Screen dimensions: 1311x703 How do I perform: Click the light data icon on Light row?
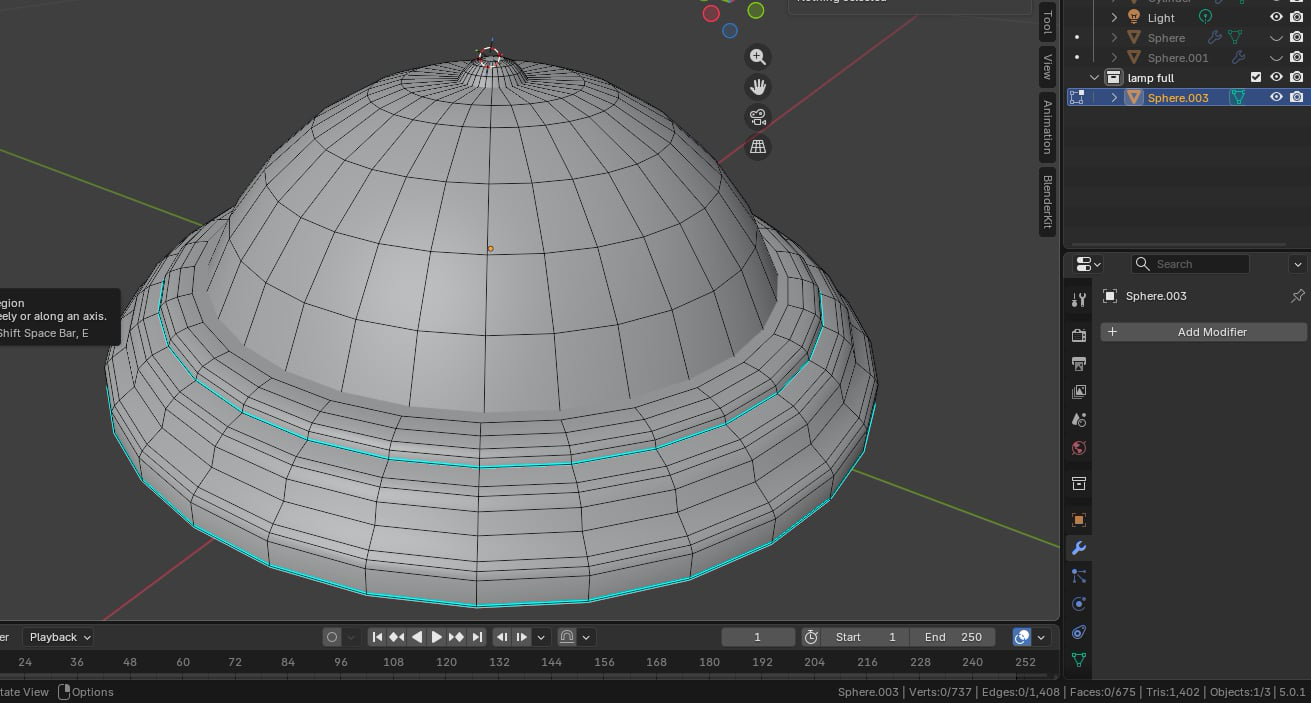(x=1206, y=17)
